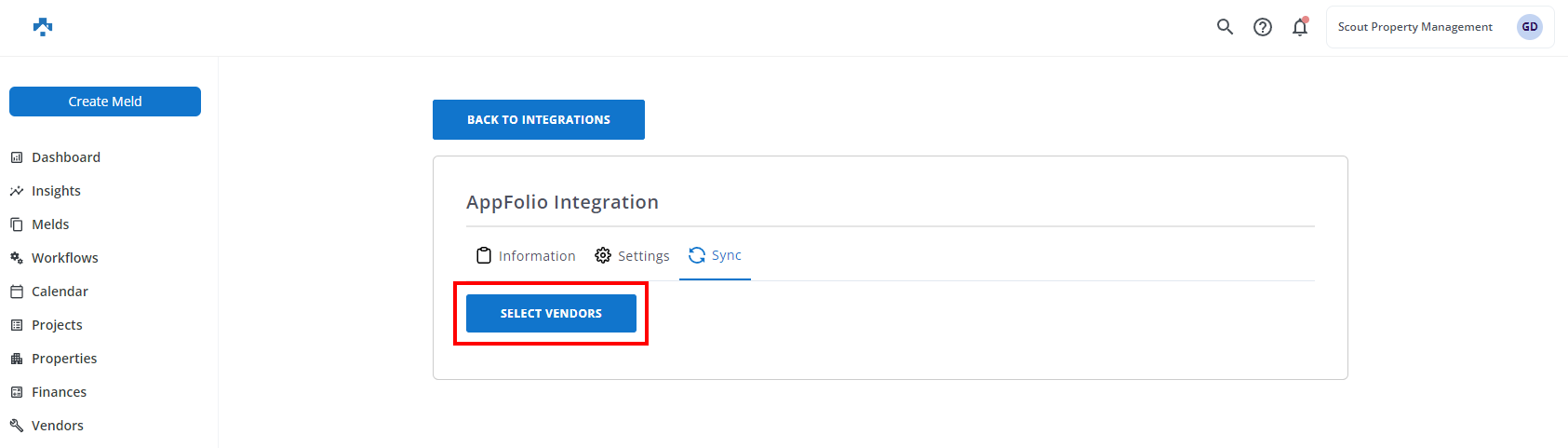Open the search magnifier icon

pyautogui.click(x=1225, y=27)
